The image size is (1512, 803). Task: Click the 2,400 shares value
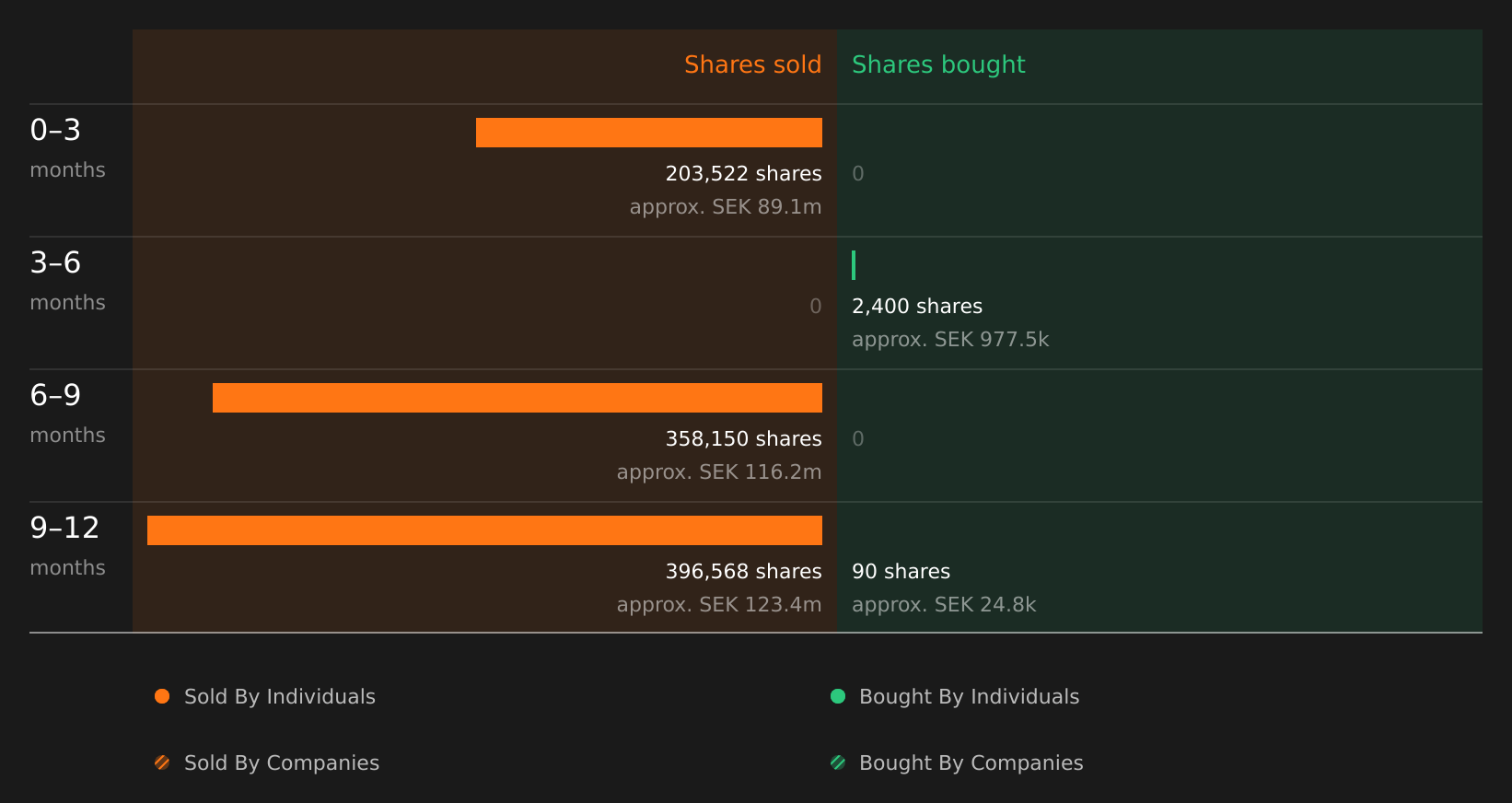coord(917,306)
